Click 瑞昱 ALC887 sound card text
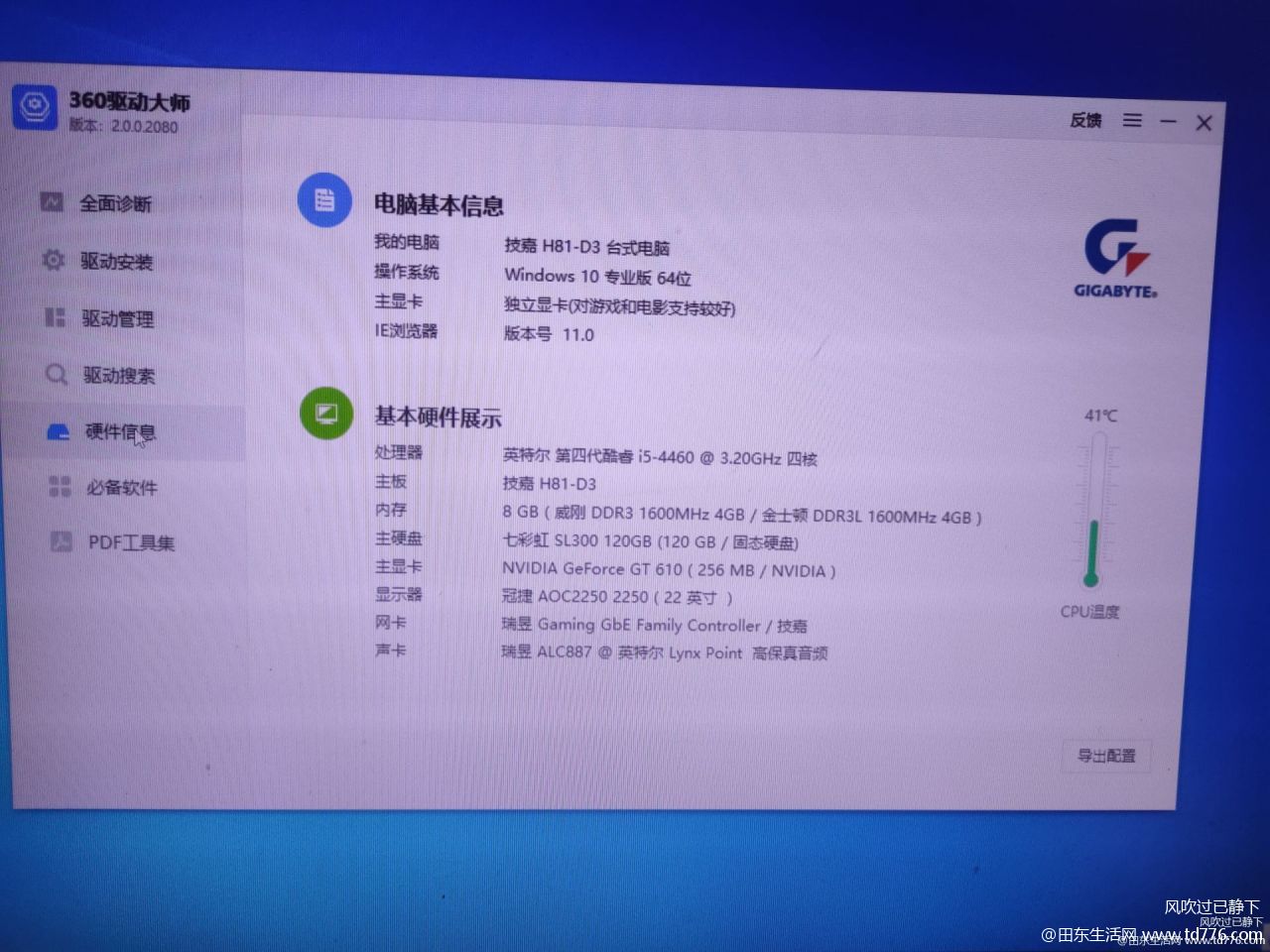The height and width of the screenshot is (952, 1270). coord(665,653)
